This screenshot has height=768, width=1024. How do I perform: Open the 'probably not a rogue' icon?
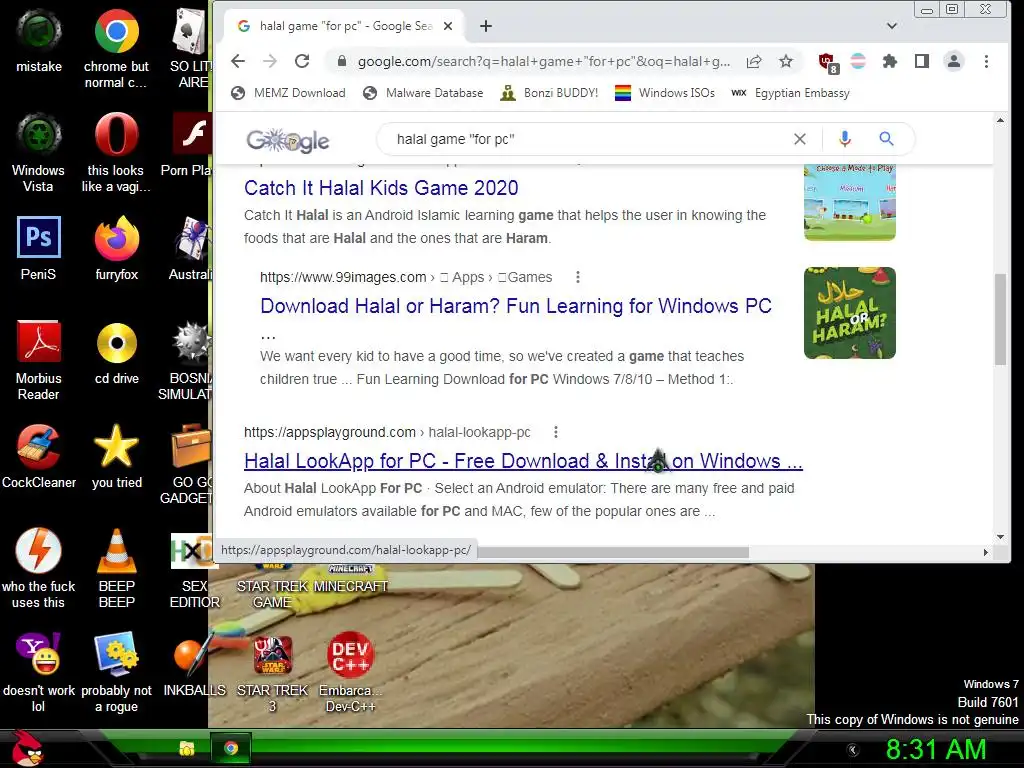coord(116,671)
